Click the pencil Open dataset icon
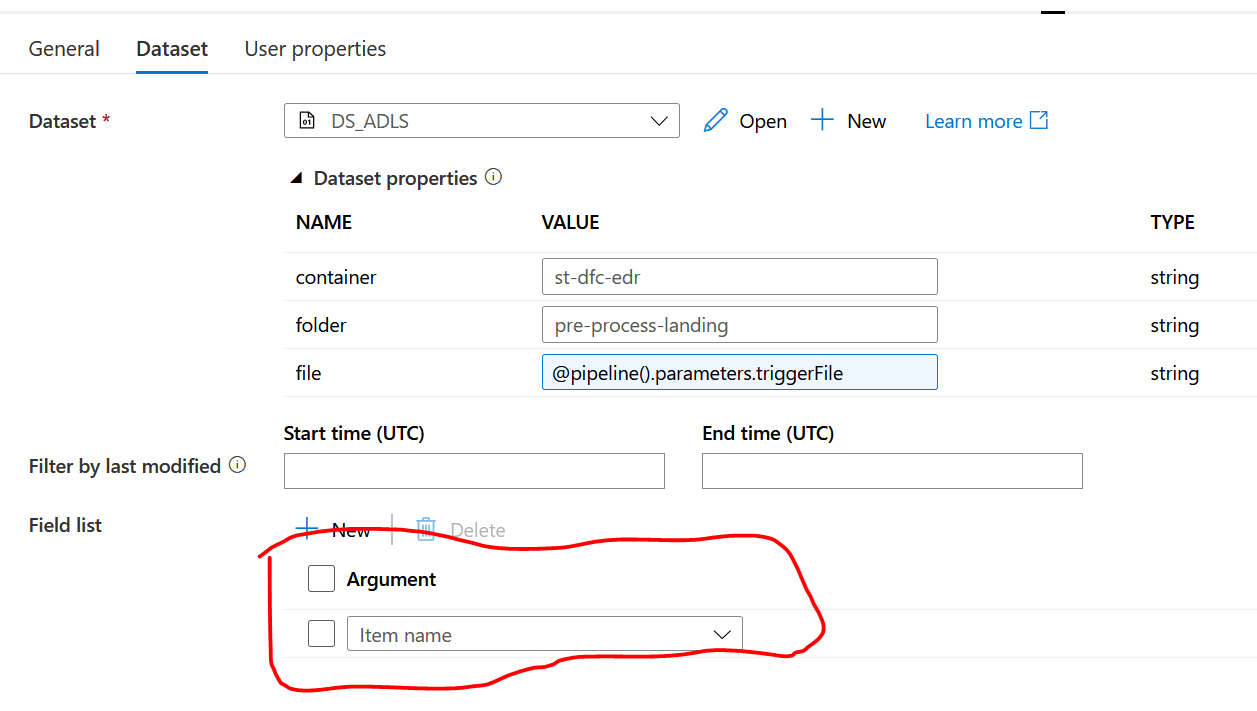Image resolution: width=1257 pixels, height=711 pixels. (x=715, y=121)
